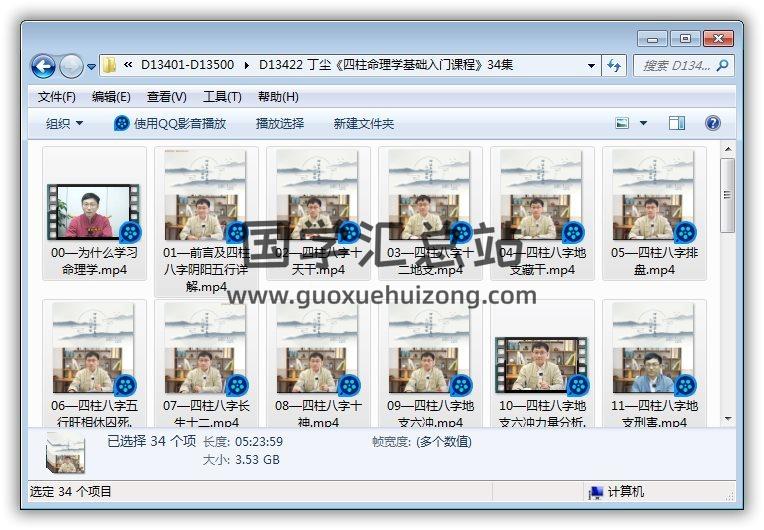Open the 组织 dropdown menu
Screen dimensions: 764x530
[x=64, y=123]
